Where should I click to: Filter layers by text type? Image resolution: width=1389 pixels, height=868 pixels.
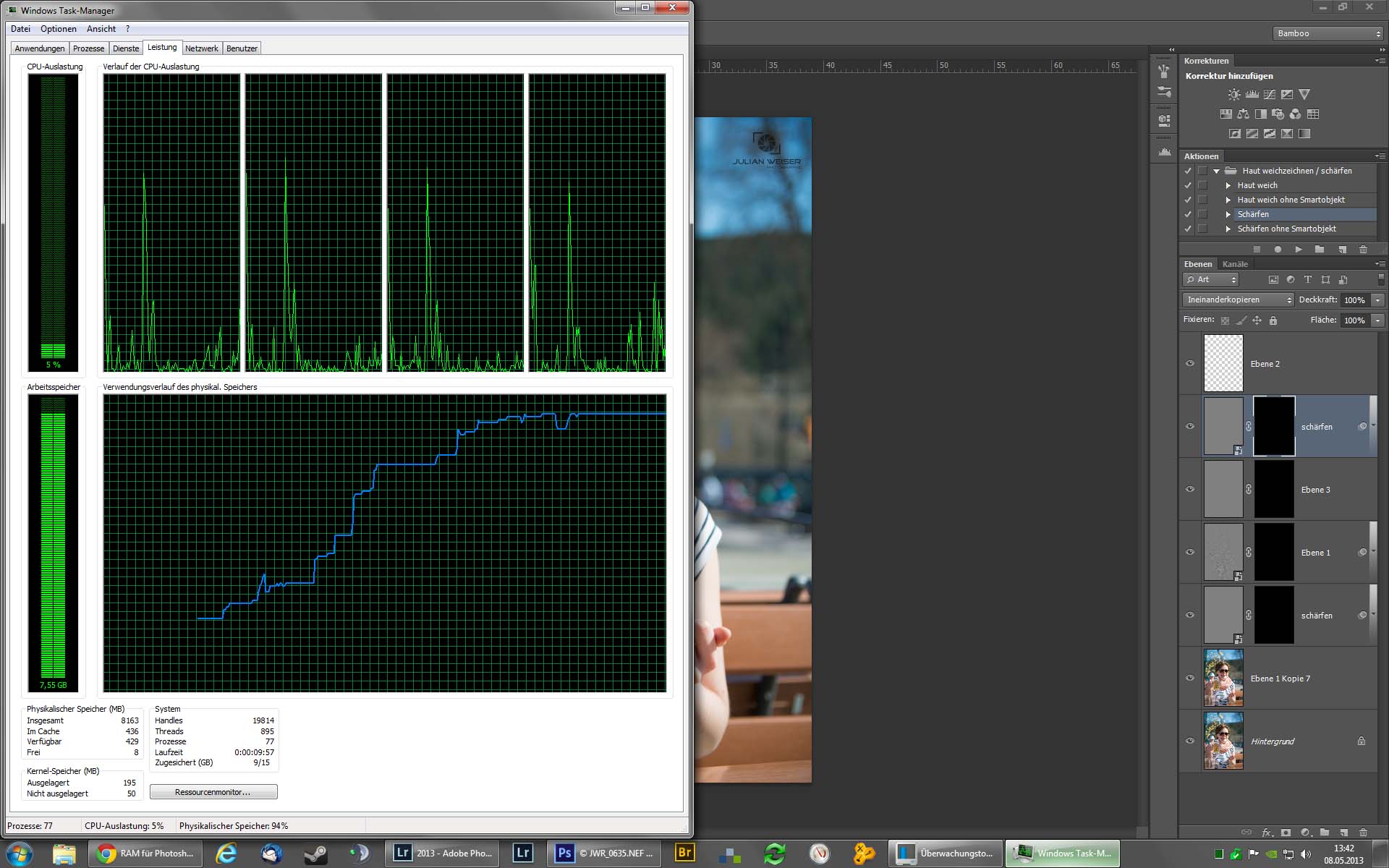coord(1308,280)
